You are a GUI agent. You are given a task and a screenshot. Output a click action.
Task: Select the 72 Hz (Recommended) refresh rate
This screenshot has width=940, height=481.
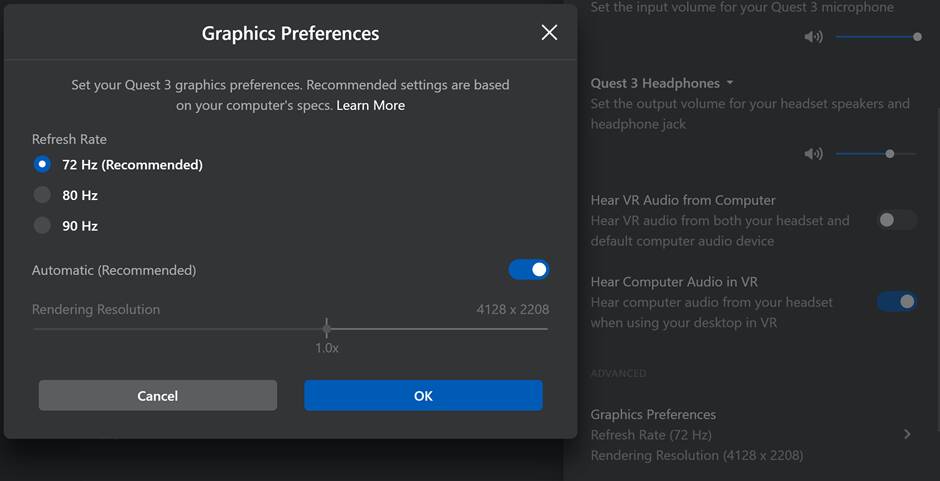(42, 164)
